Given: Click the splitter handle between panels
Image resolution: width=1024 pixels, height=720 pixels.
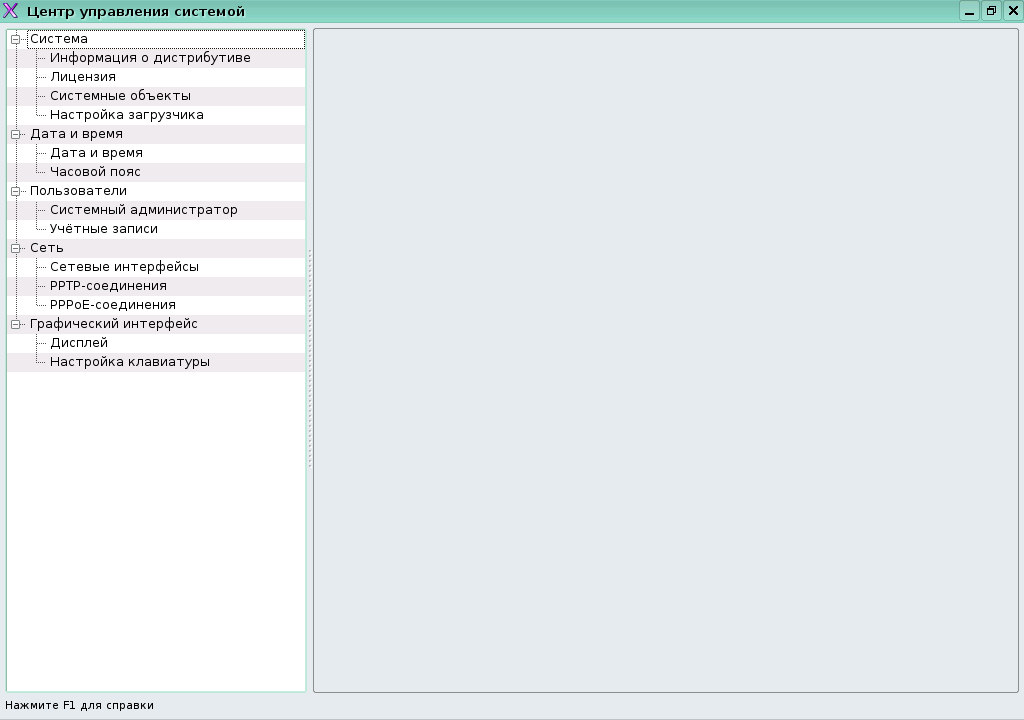Looking at the screenshot, I should 310,360.
